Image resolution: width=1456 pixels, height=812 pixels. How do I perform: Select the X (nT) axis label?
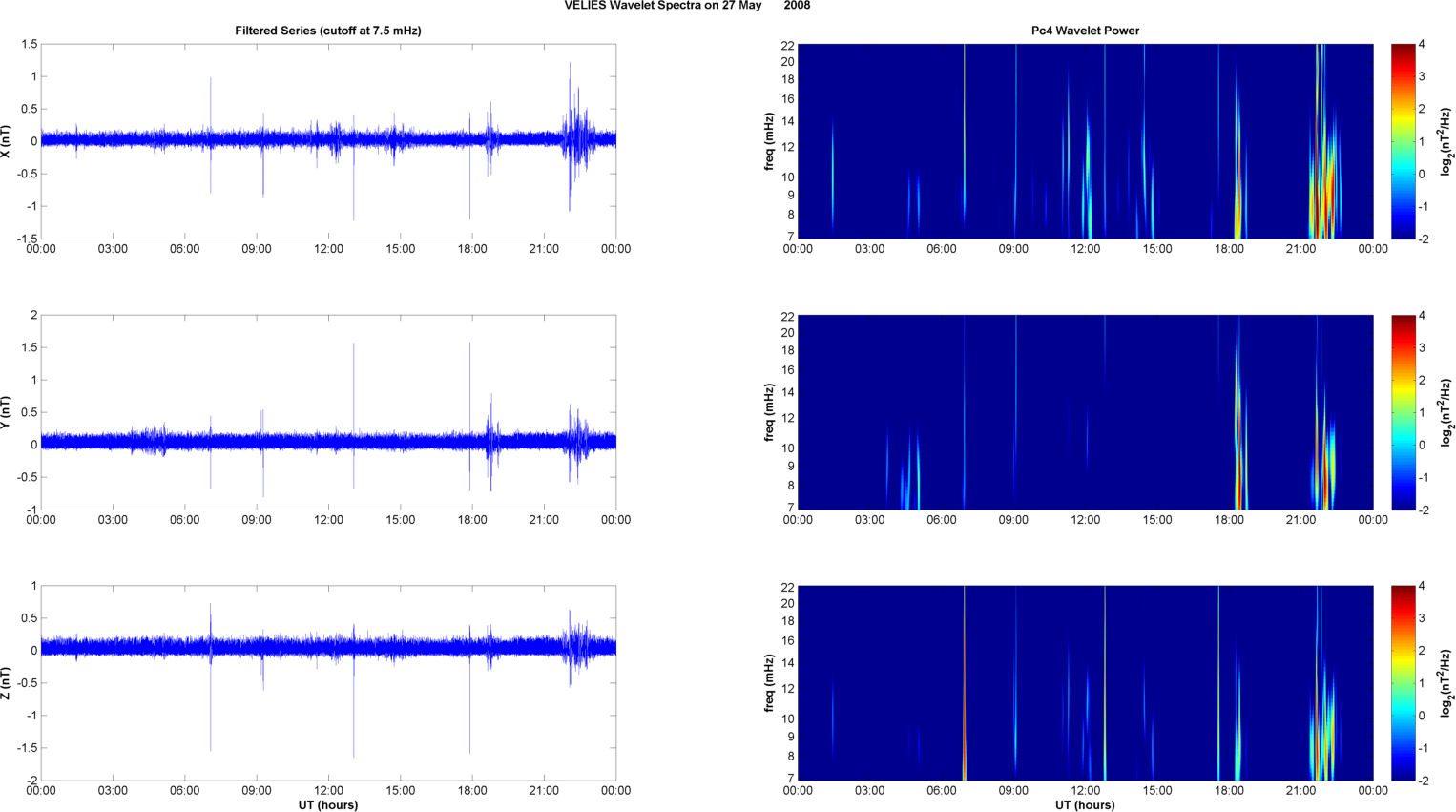[7, 141]
